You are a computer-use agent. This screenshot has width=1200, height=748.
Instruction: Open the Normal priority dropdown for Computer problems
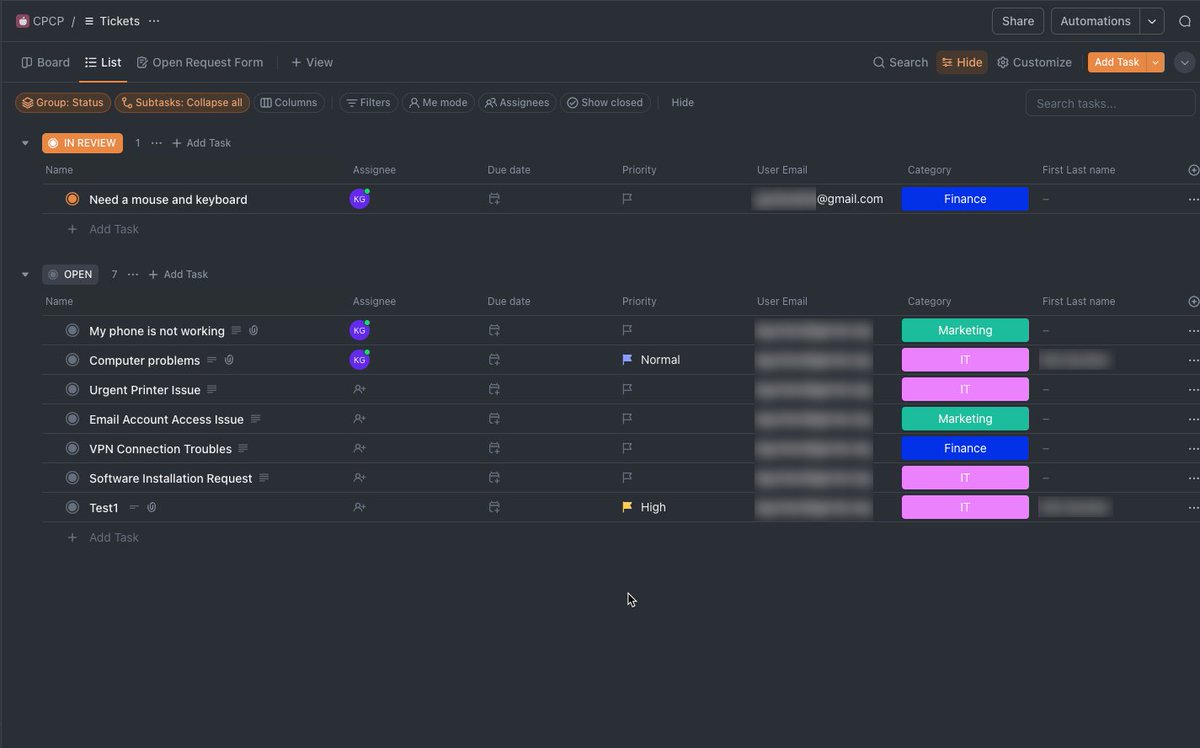(x=651, y=360)
